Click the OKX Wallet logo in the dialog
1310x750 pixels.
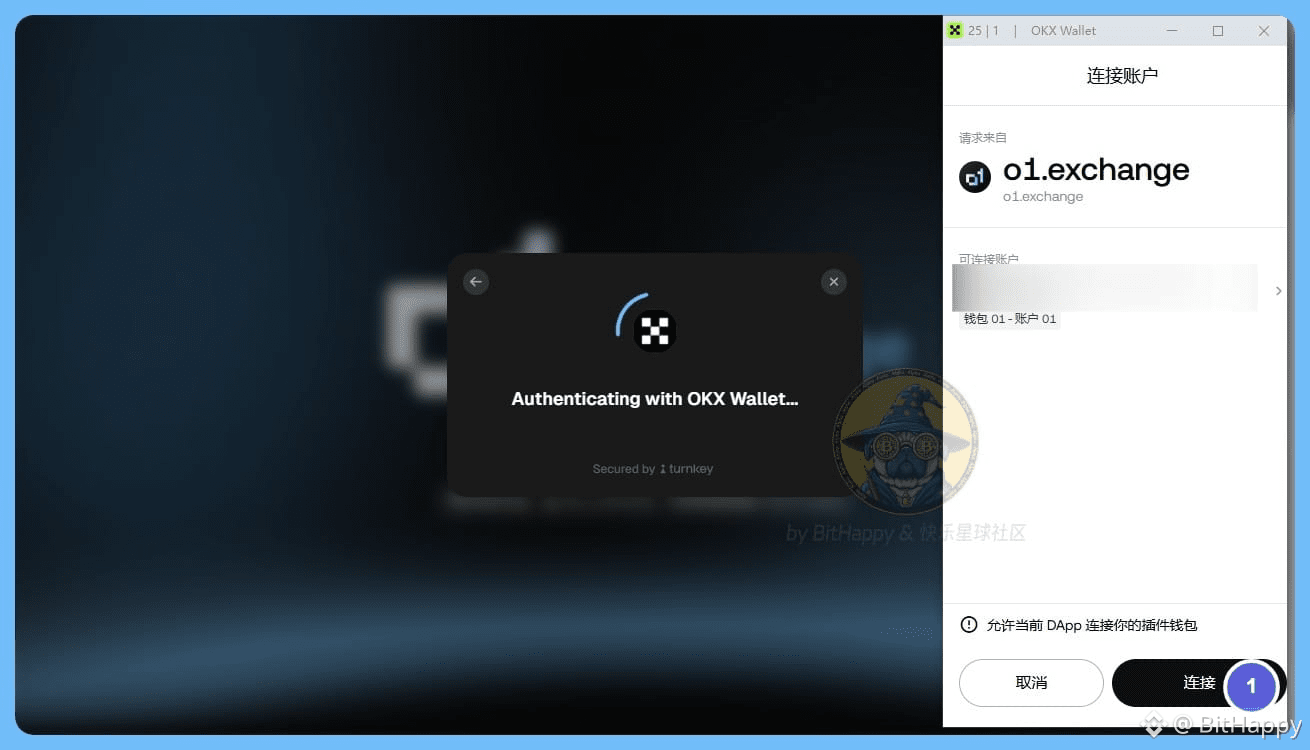pos(655,330)
